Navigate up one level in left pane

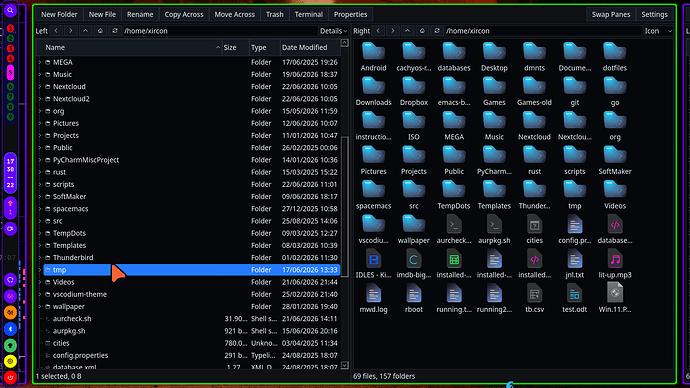[85, 31]
